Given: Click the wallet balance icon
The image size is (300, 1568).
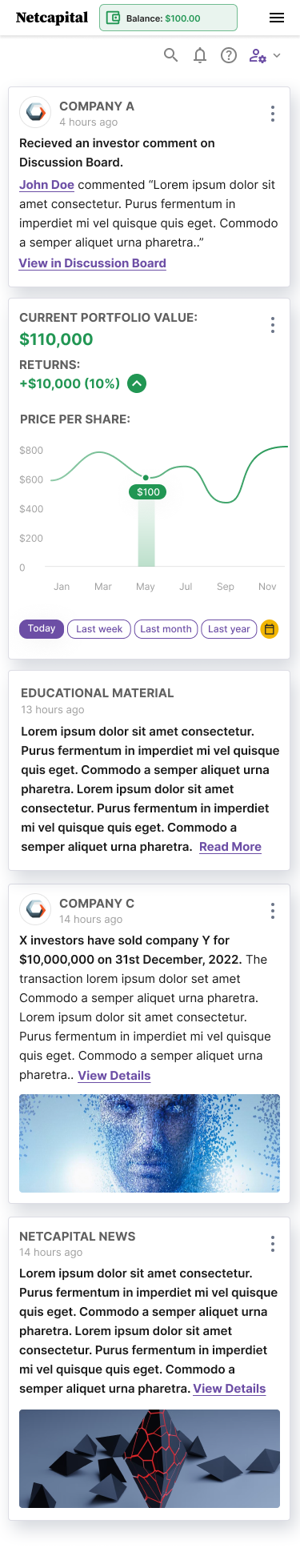Looking at the screenshot, I should [114, 18].
